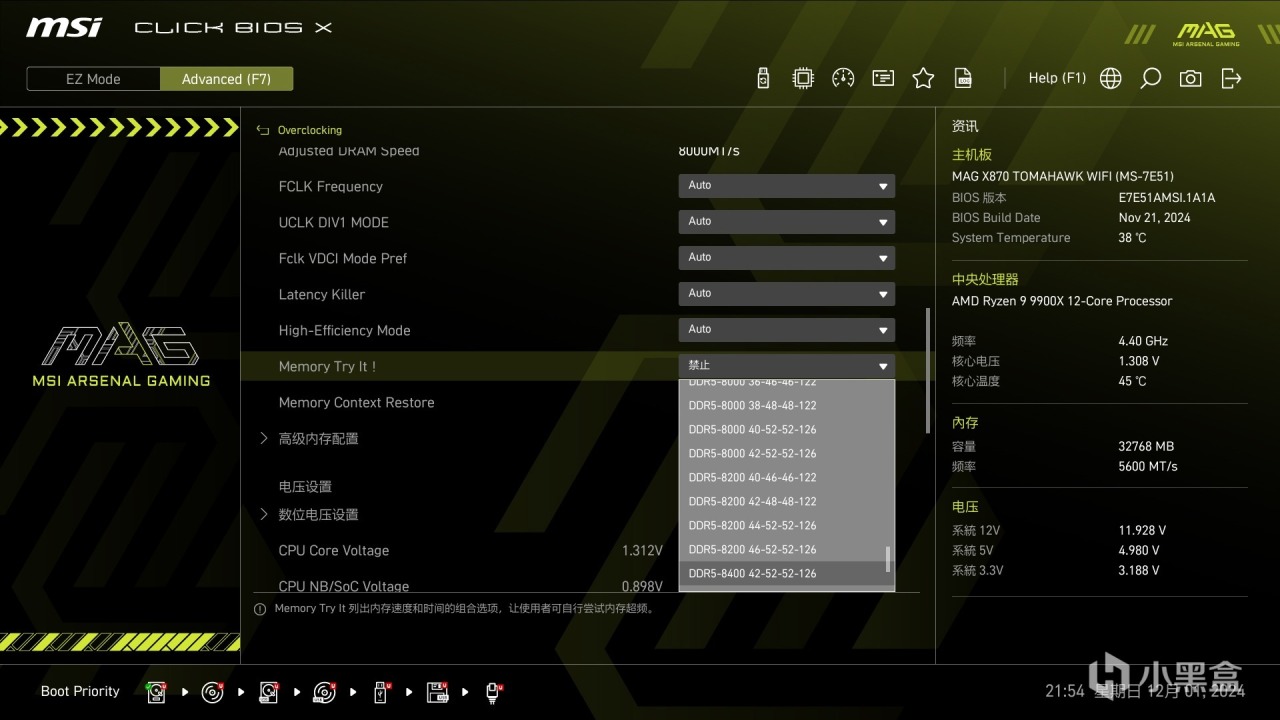
Task: Click BIOS version E7E51AMSI.1A1A
Action: pyautogui.click(x=1167, y=198)
